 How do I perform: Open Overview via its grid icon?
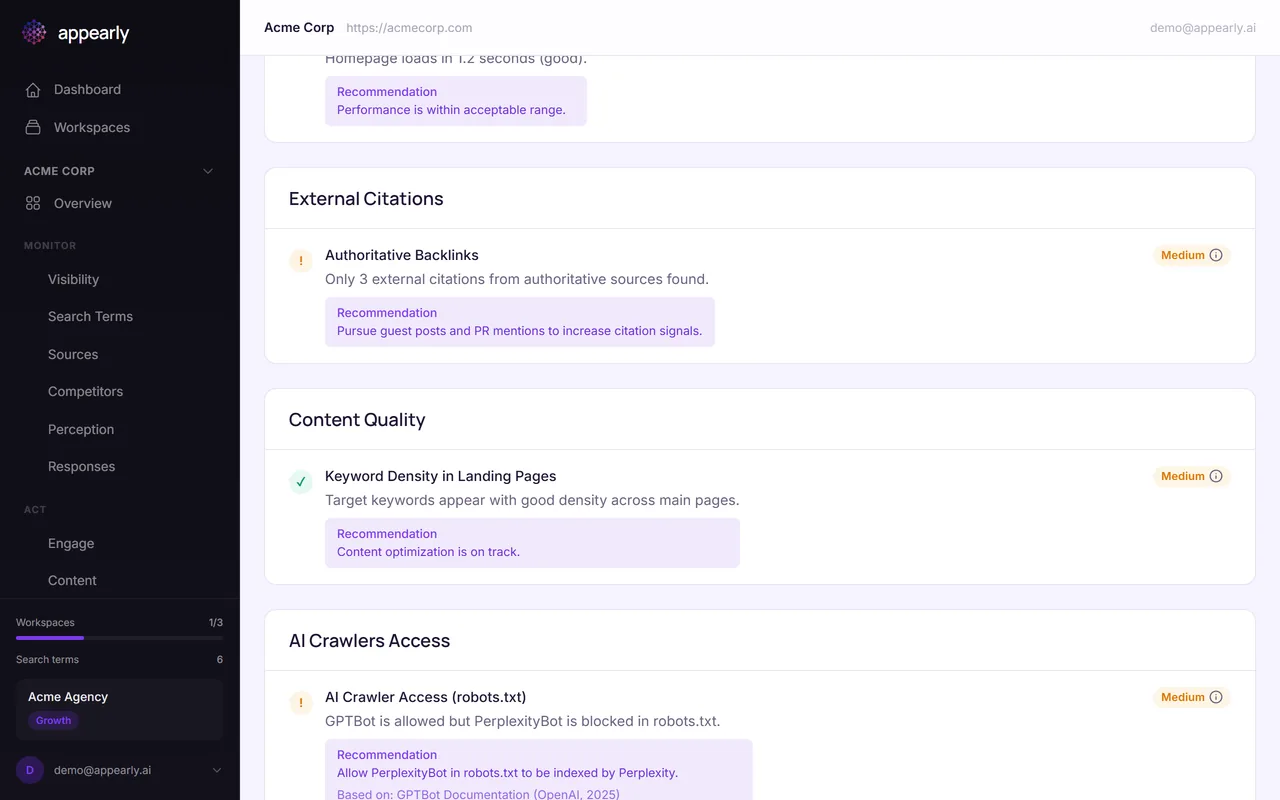coord(33,203)
